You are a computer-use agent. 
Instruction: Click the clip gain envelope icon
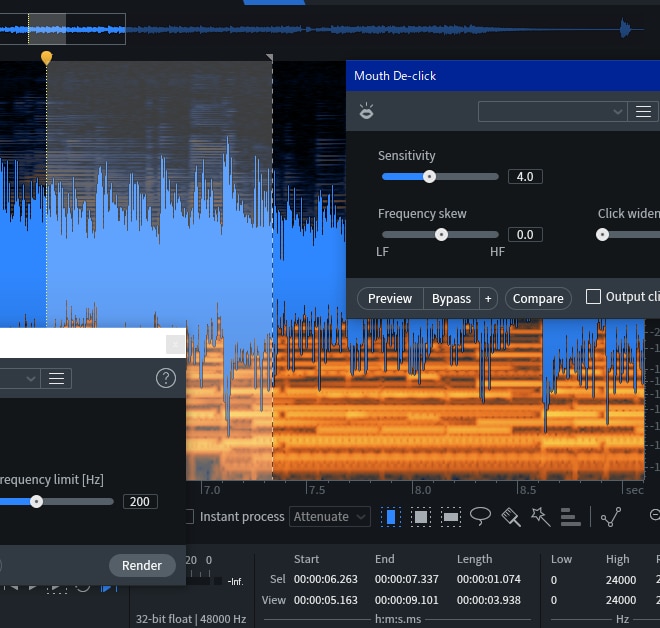[x=611, y=517]
